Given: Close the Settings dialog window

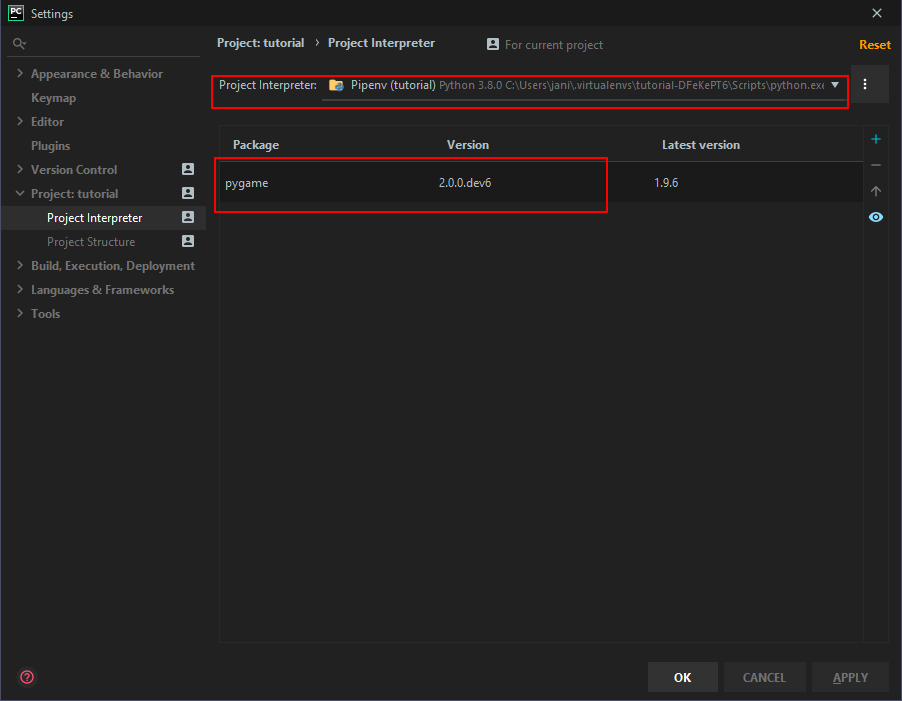Looking at the screenshot, I should tap(877, 13).
